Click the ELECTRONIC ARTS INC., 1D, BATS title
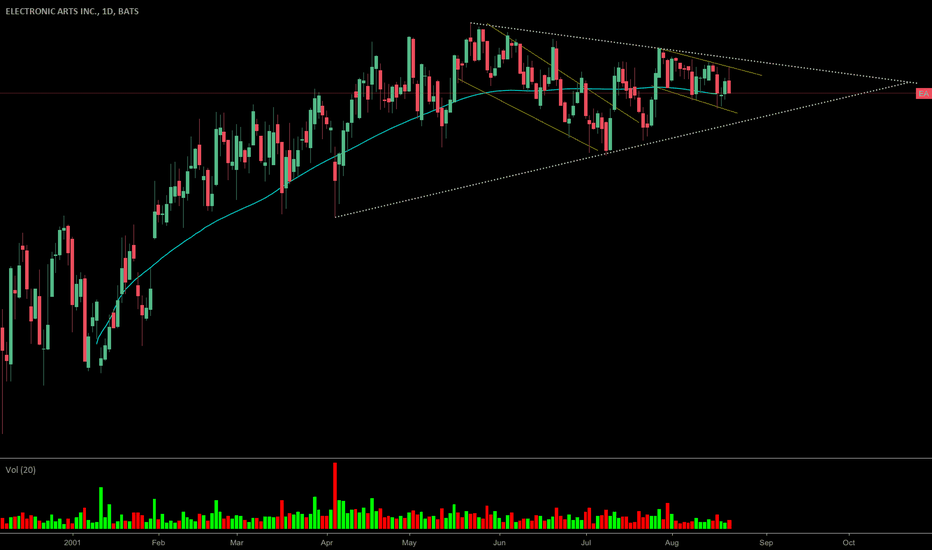 pos(72,11)
